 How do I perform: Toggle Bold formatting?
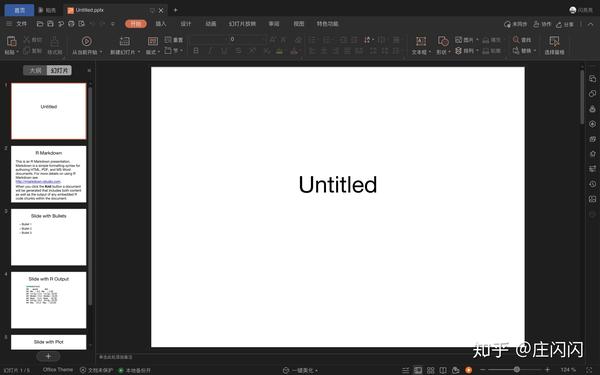click(196, 51)
